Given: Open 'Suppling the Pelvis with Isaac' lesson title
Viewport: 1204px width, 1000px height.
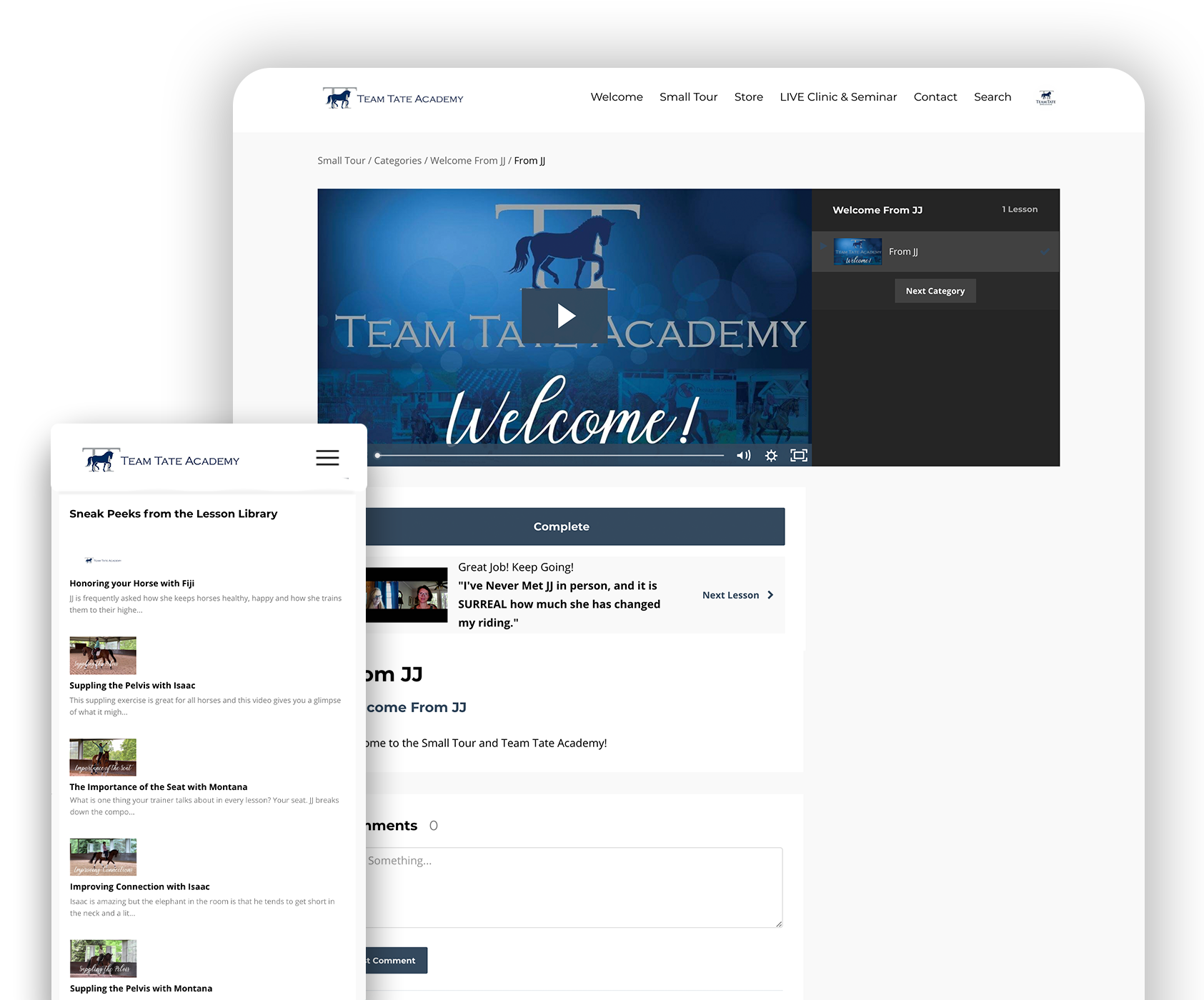Looking at the screenshot, I should (132, 686).
